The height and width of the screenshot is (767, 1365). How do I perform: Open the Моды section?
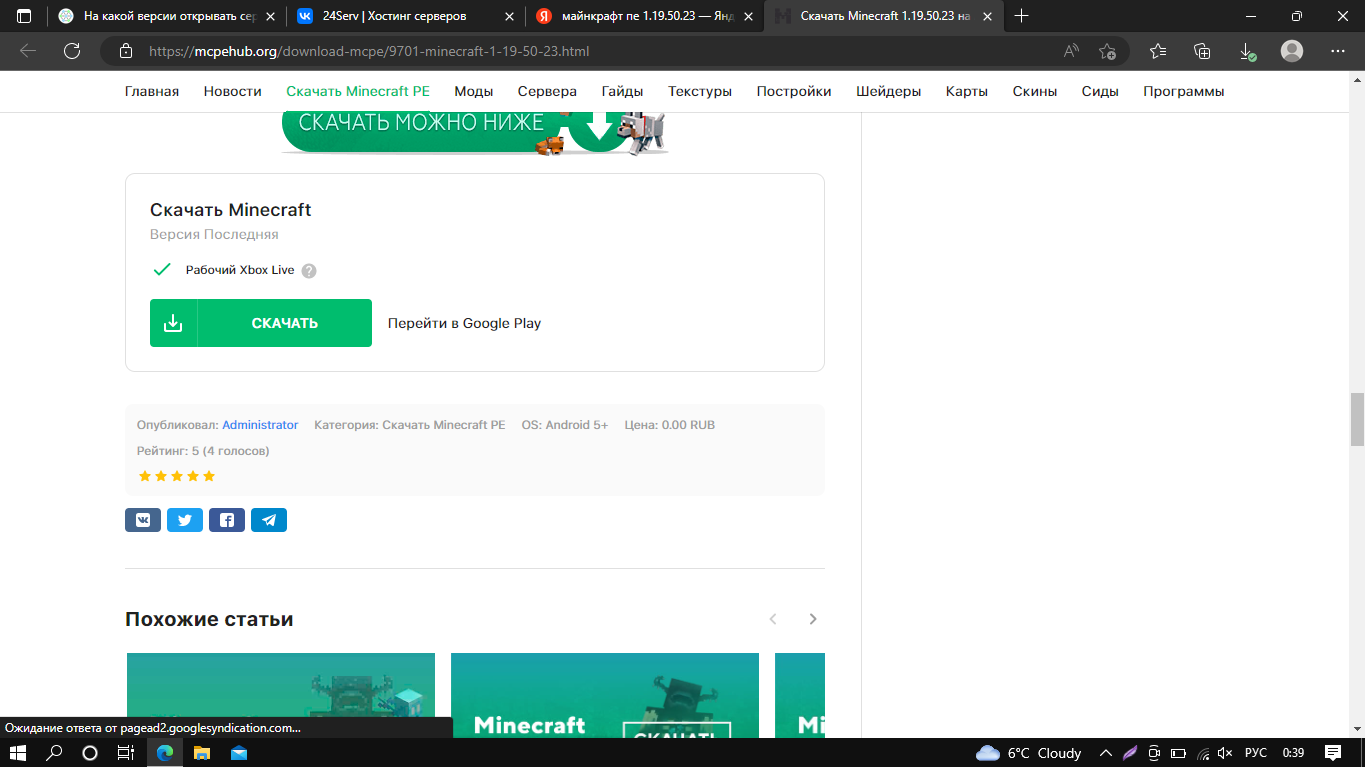(x=474, y=91)
